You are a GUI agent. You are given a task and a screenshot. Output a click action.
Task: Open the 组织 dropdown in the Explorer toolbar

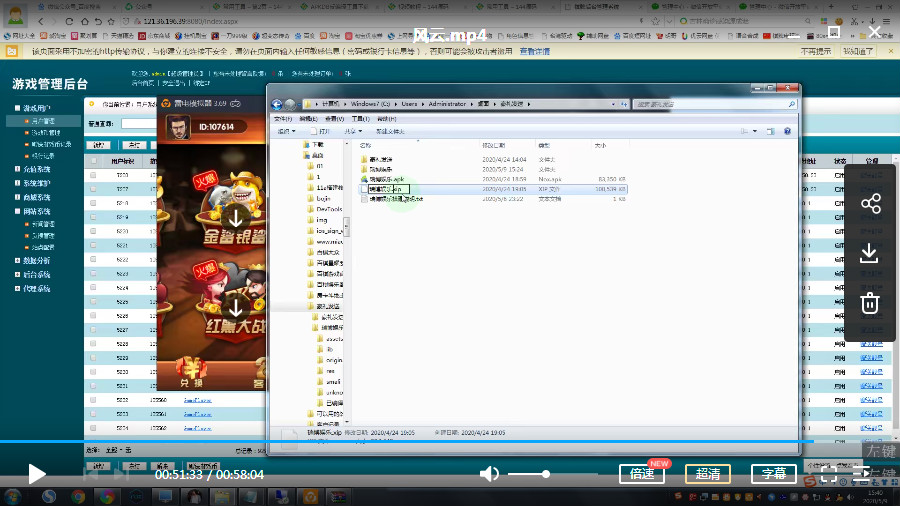tap(286, 131)
